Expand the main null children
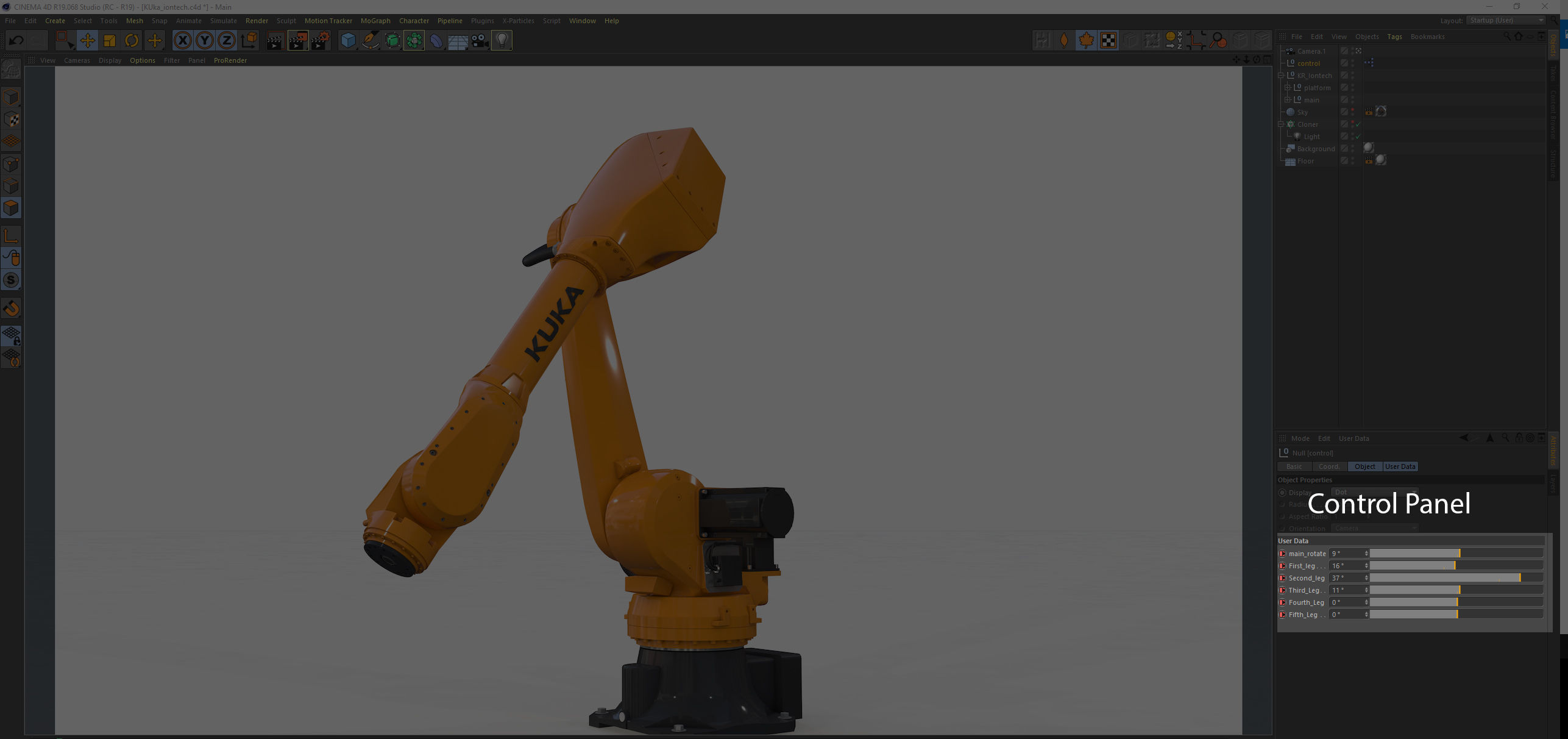The image size is (1568, 739). 1288,100
